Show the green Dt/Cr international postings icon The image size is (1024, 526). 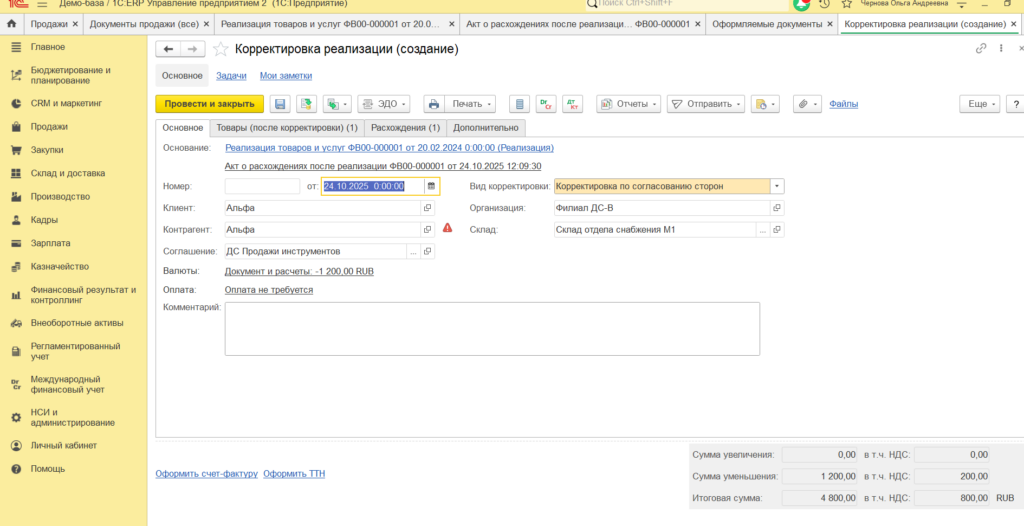[x=545, y=104]
